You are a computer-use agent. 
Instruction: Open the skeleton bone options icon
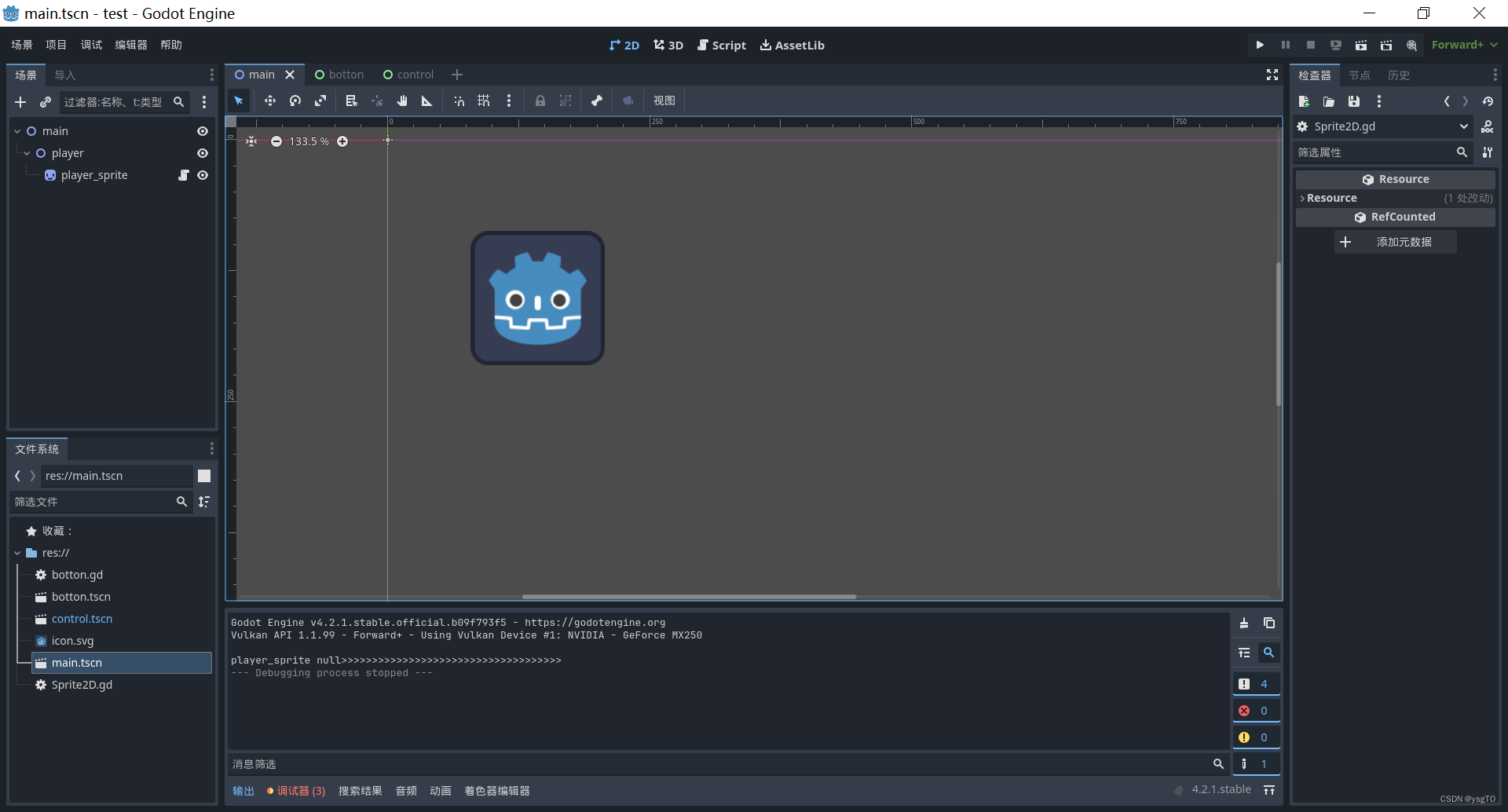tap(597, 101)
